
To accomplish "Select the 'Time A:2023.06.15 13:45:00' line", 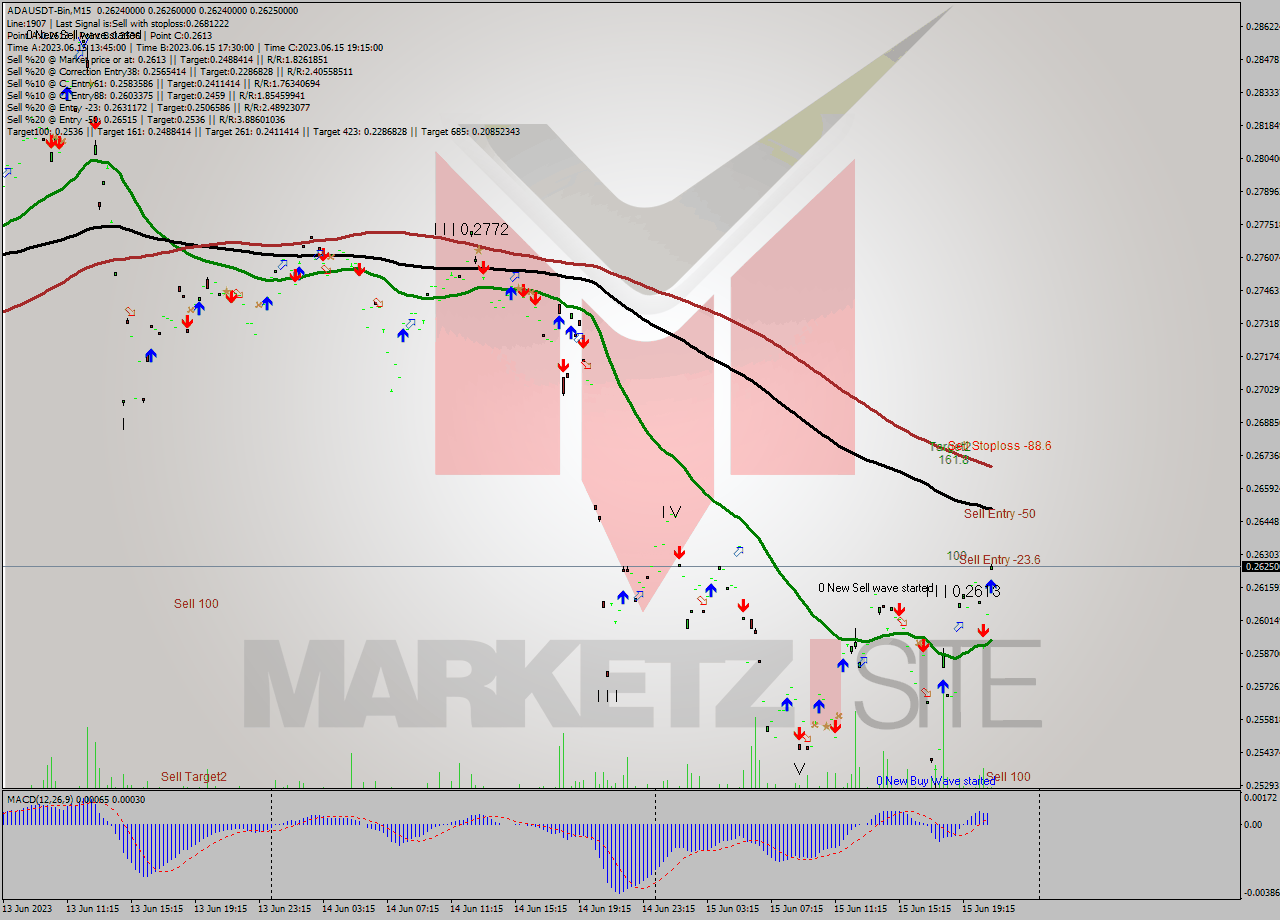I will pos(195,47).
